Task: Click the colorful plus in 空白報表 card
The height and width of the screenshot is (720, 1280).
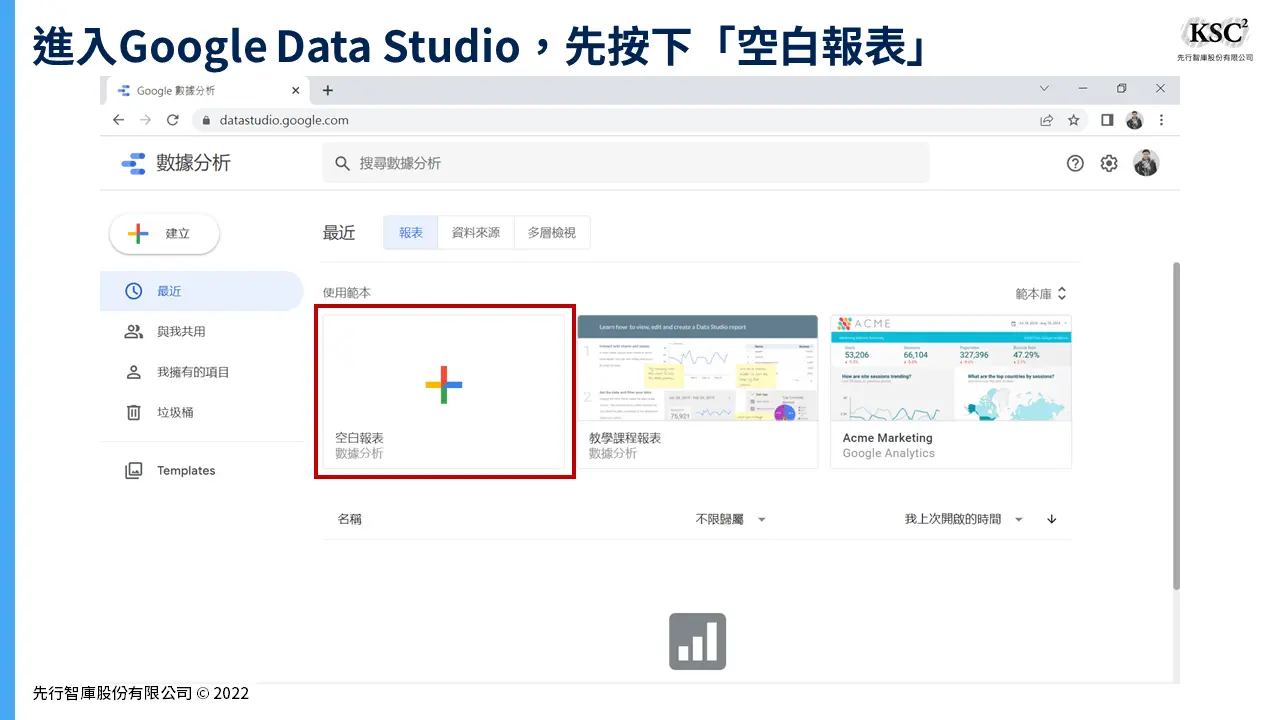Action: [x=443, y=384]
